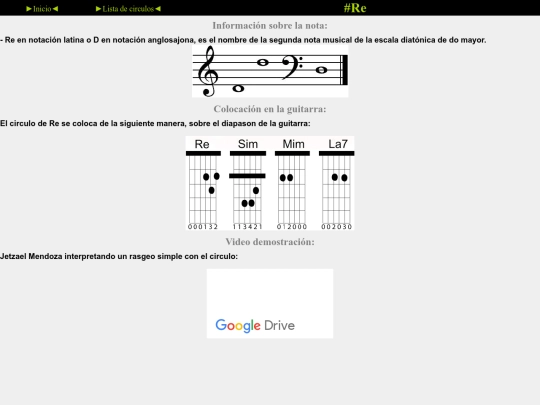Click the final double barline of the staff
This screenshot has width=540, height=405.
344,70
